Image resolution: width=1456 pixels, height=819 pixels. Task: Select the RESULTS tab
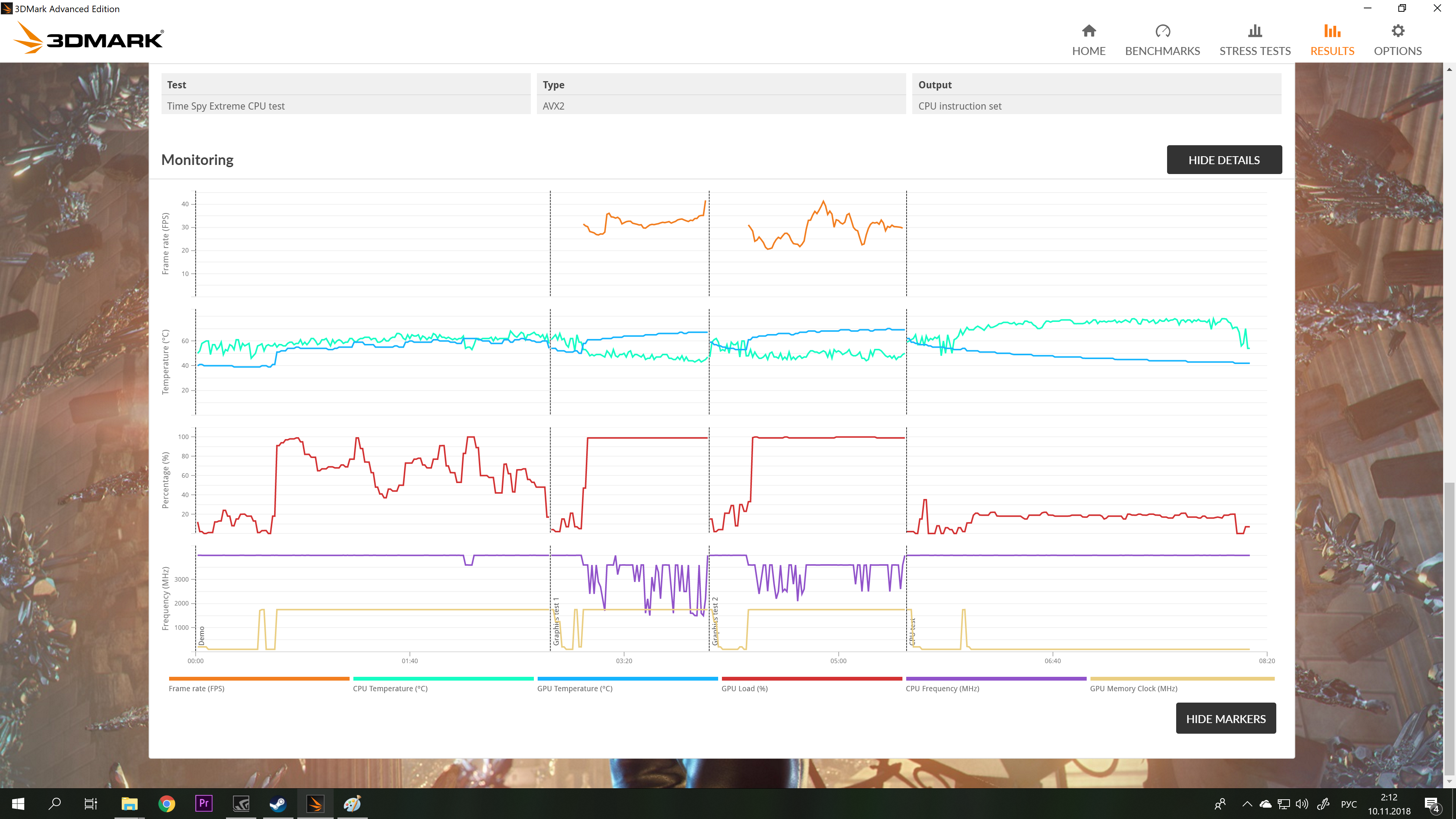coord(1332,40)
